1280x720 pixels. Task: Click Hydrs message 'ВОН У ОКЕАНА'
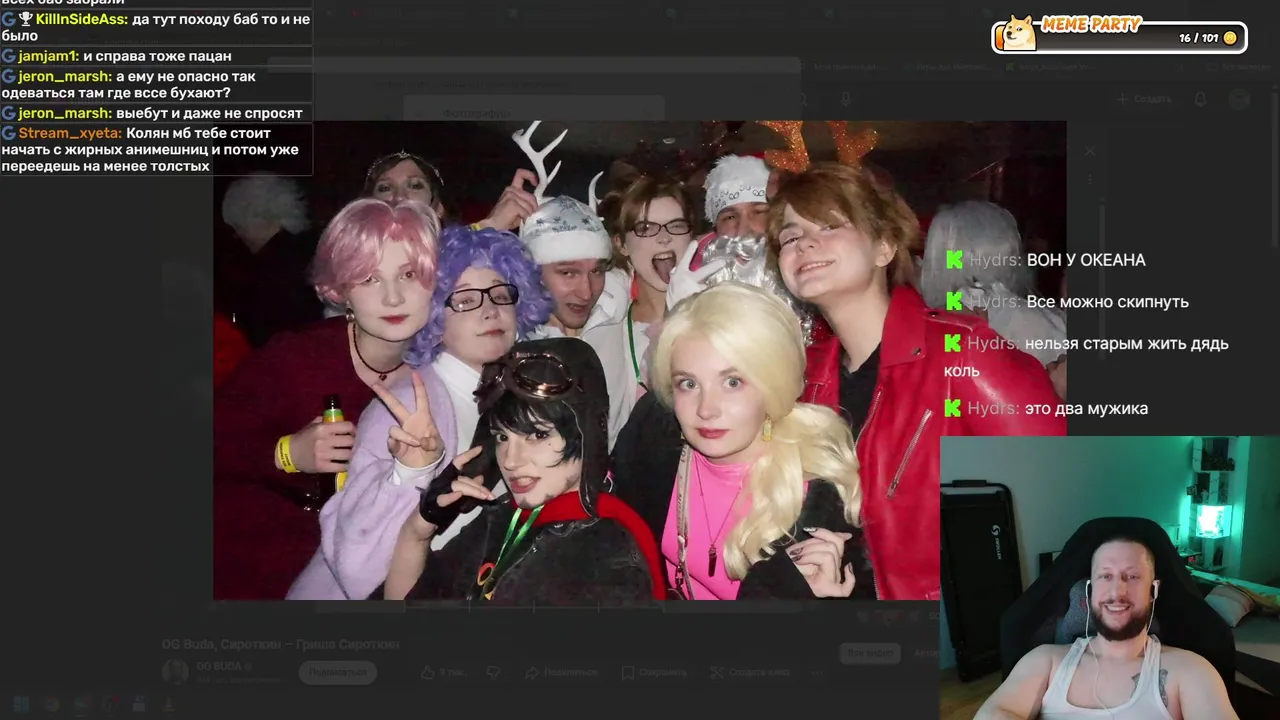pyautogui.click(x=1086, y=260)
